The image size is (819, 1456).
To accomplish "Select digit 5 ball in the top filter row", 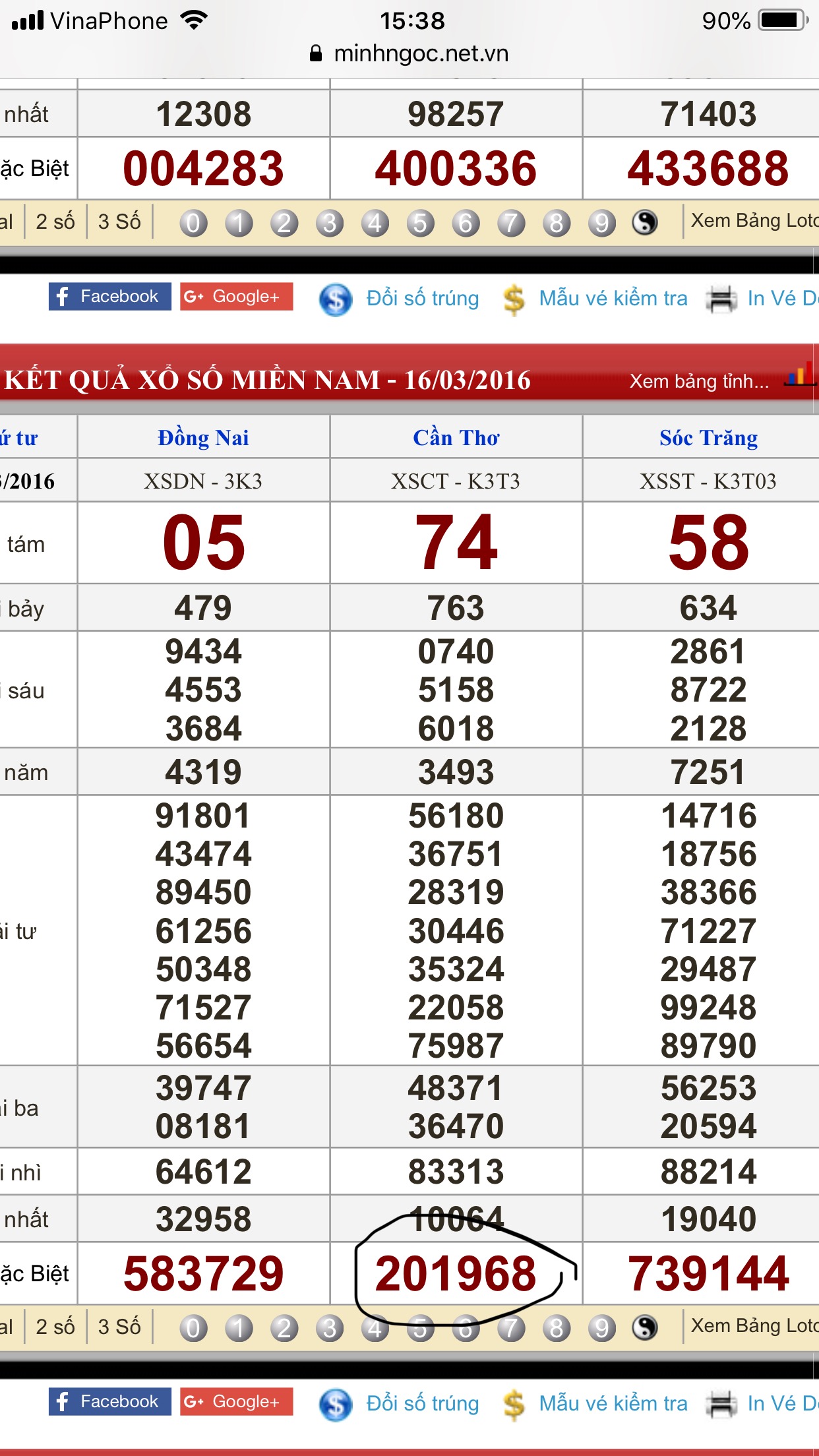I will coord(420,223).
